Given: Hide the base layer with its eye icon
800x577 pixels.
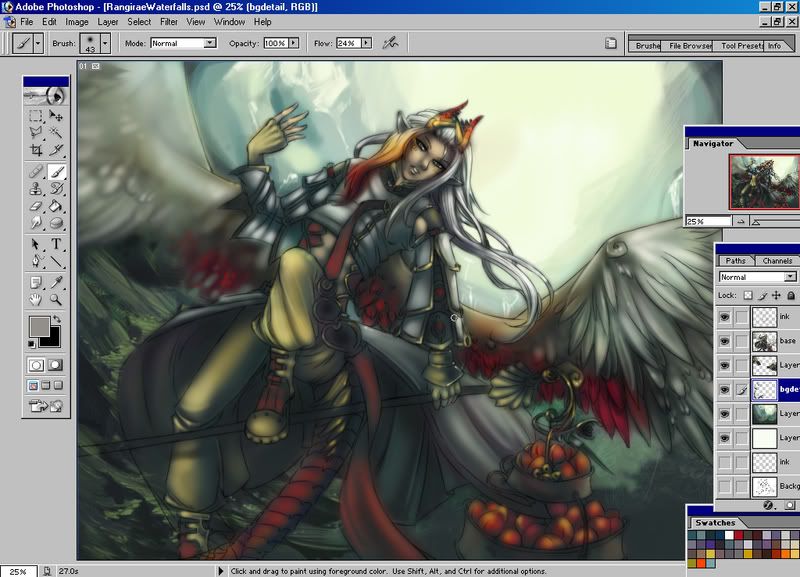Looking at the screenshot, I should pos(724,341).
